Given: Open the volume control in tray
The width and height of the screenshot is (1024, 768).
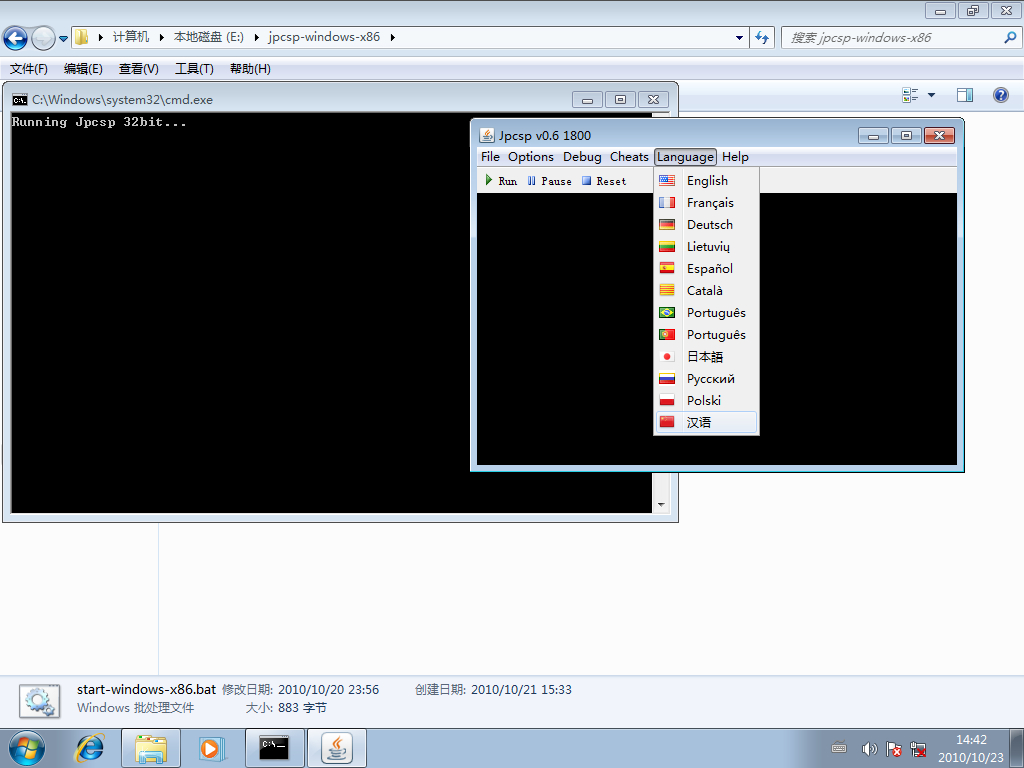Looking at the screenshot, I should [869, 749].
